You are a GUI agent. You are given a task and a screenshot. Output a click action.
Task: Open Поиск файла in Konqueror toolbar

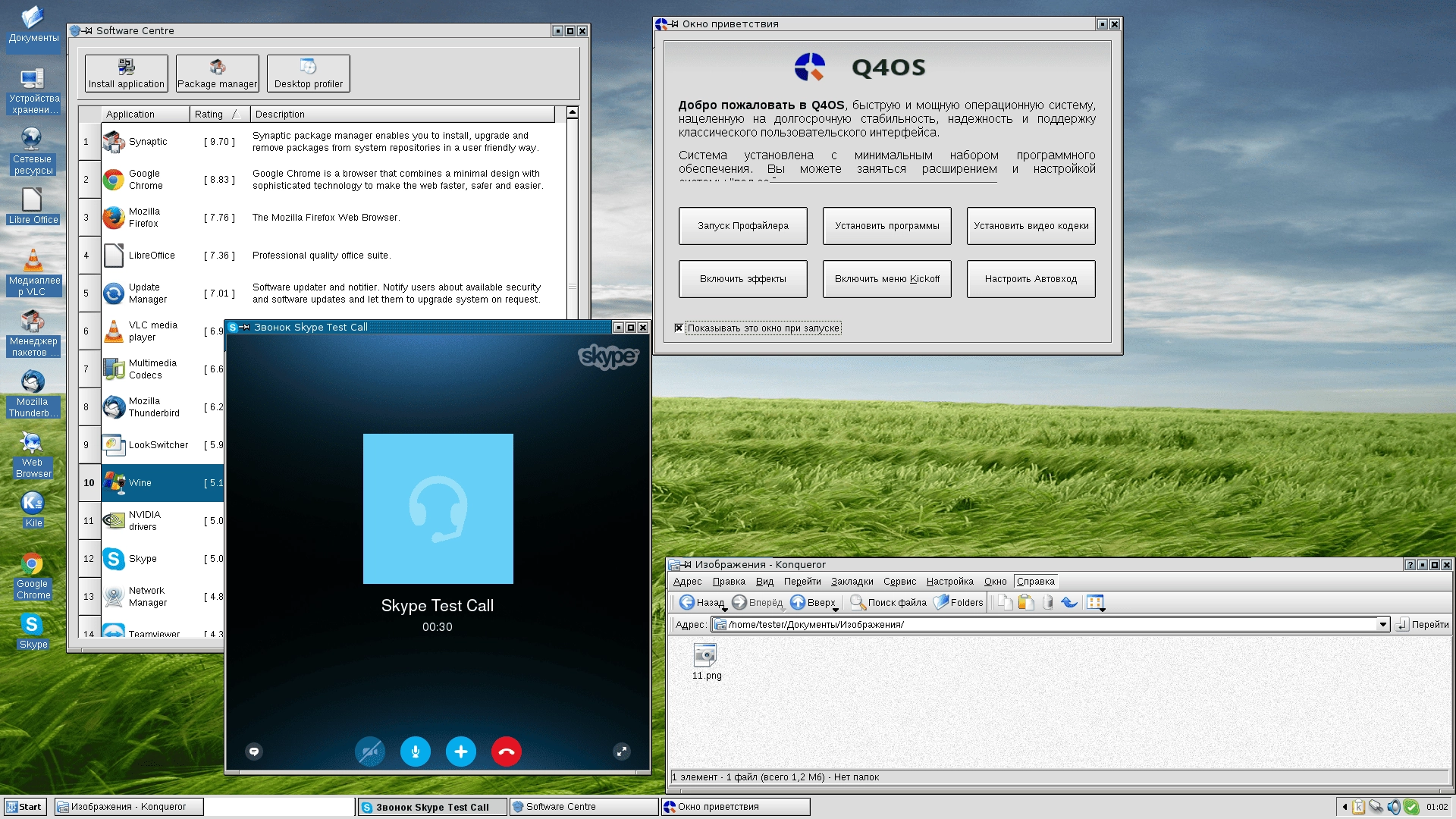(888, 603)
